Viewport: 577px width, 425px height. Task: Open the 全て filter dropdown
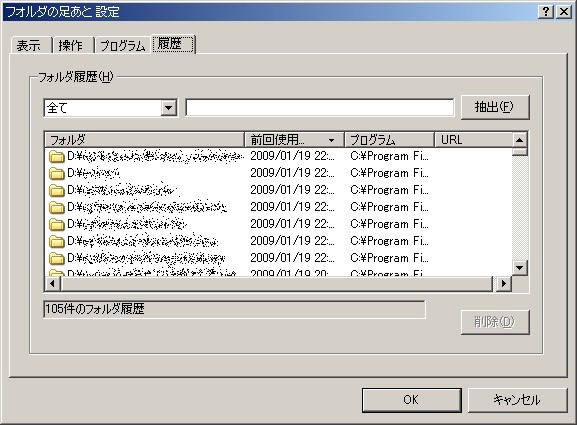pyautogui.click(x=169, y=108)
